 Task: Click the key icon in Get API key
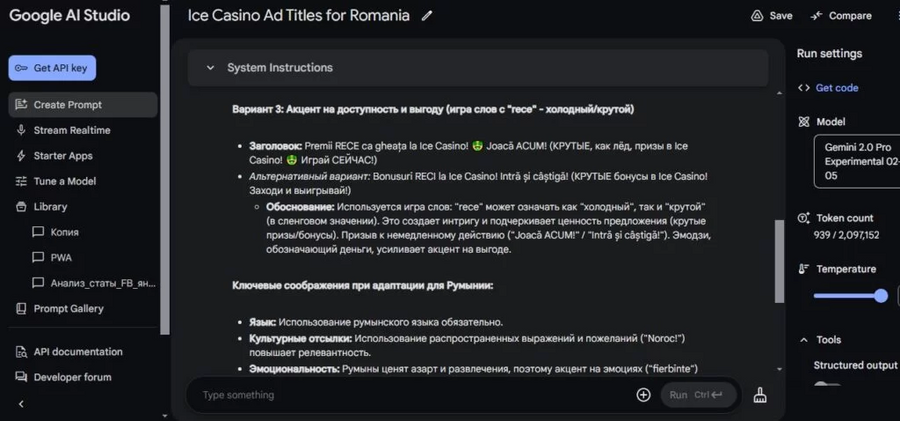[21, 68]
